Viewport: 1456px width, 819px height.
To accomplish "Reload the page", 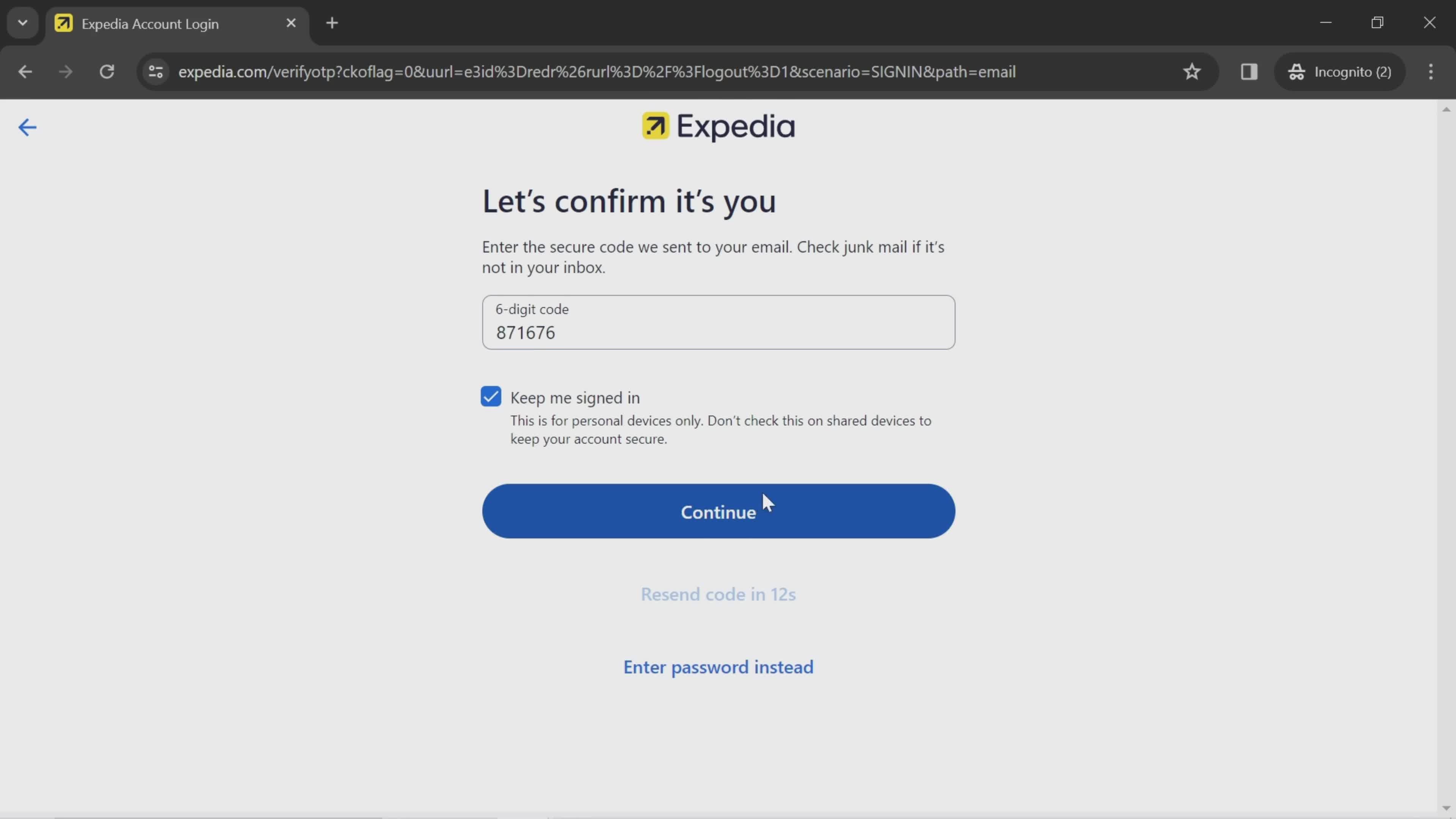I will point(107,72).
